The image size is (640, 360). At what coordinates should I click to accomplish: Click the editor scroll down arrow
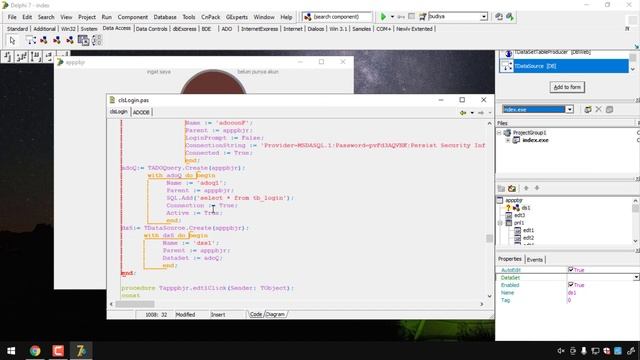point(489,296)
